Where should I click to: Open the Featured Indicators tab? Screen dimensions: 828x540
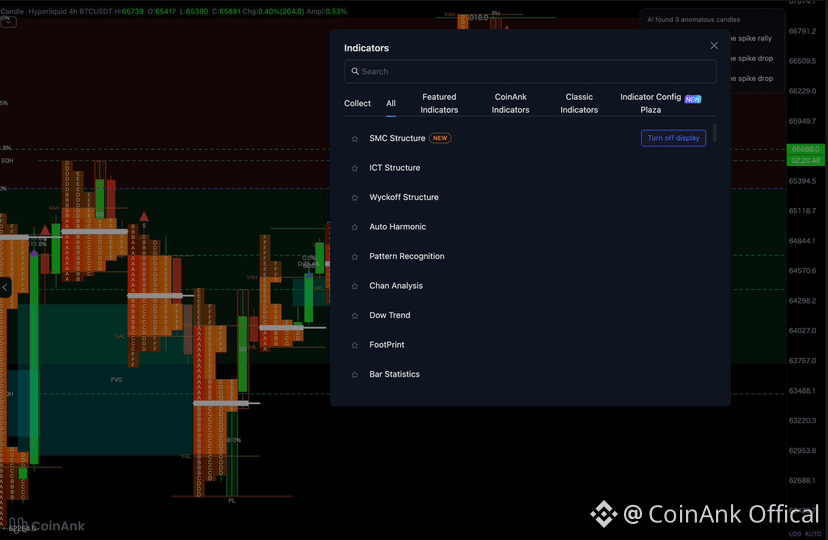point(439,103)
